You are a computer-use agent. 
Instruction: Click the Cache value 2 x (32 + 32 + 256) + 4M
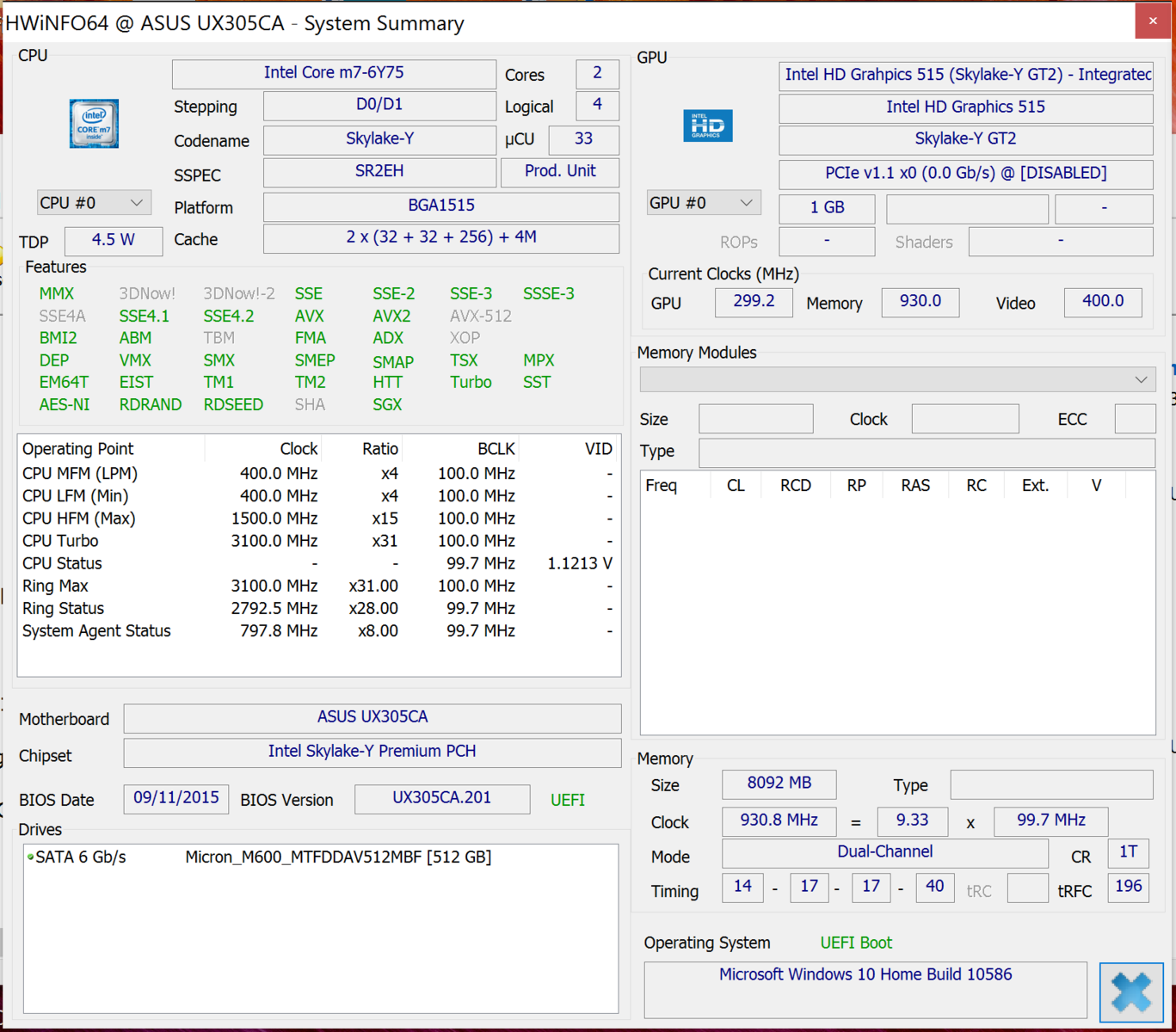click(x=441, y=237)
